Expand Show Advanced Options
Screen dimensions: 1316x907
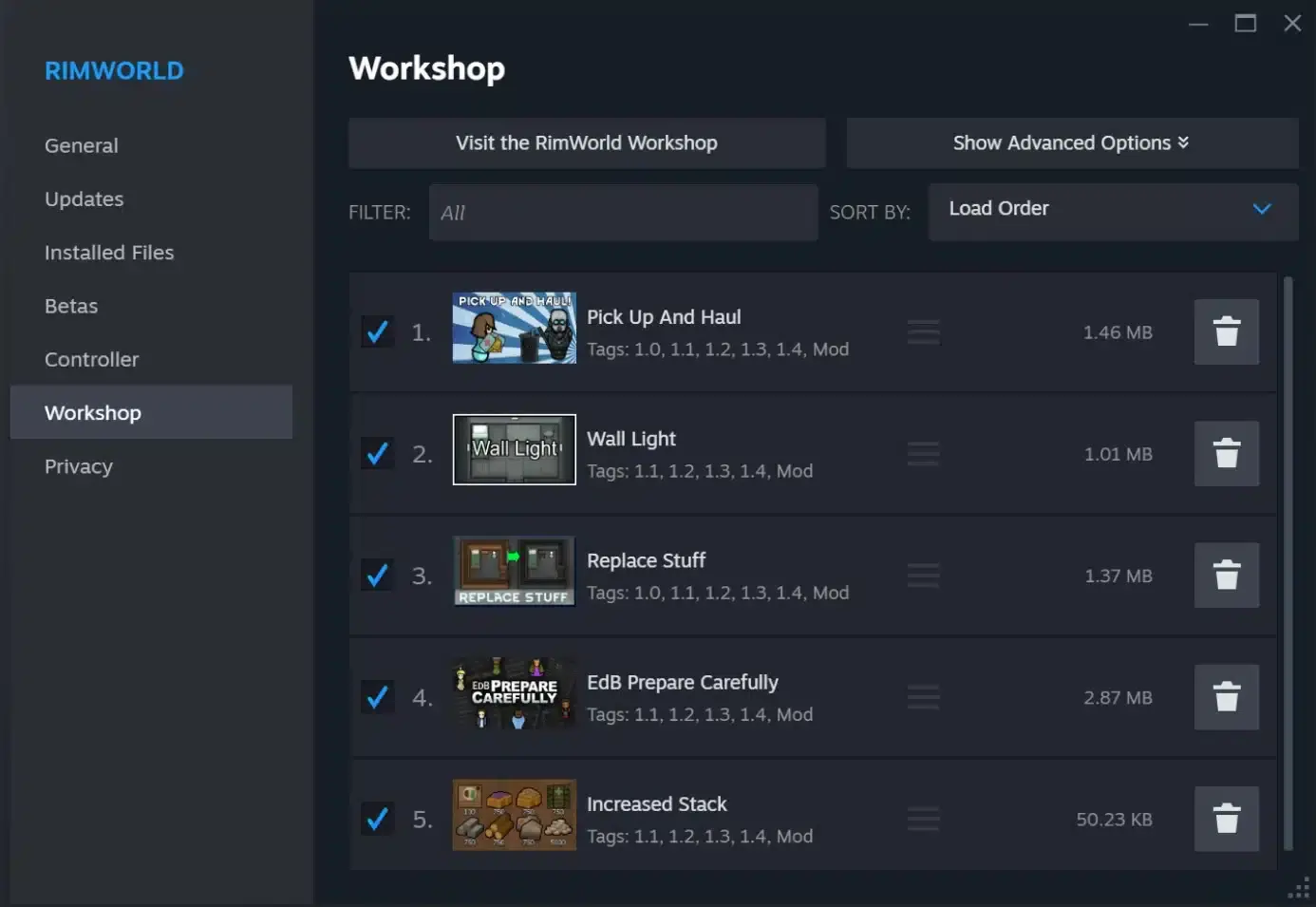click(x=1072, y=142)
